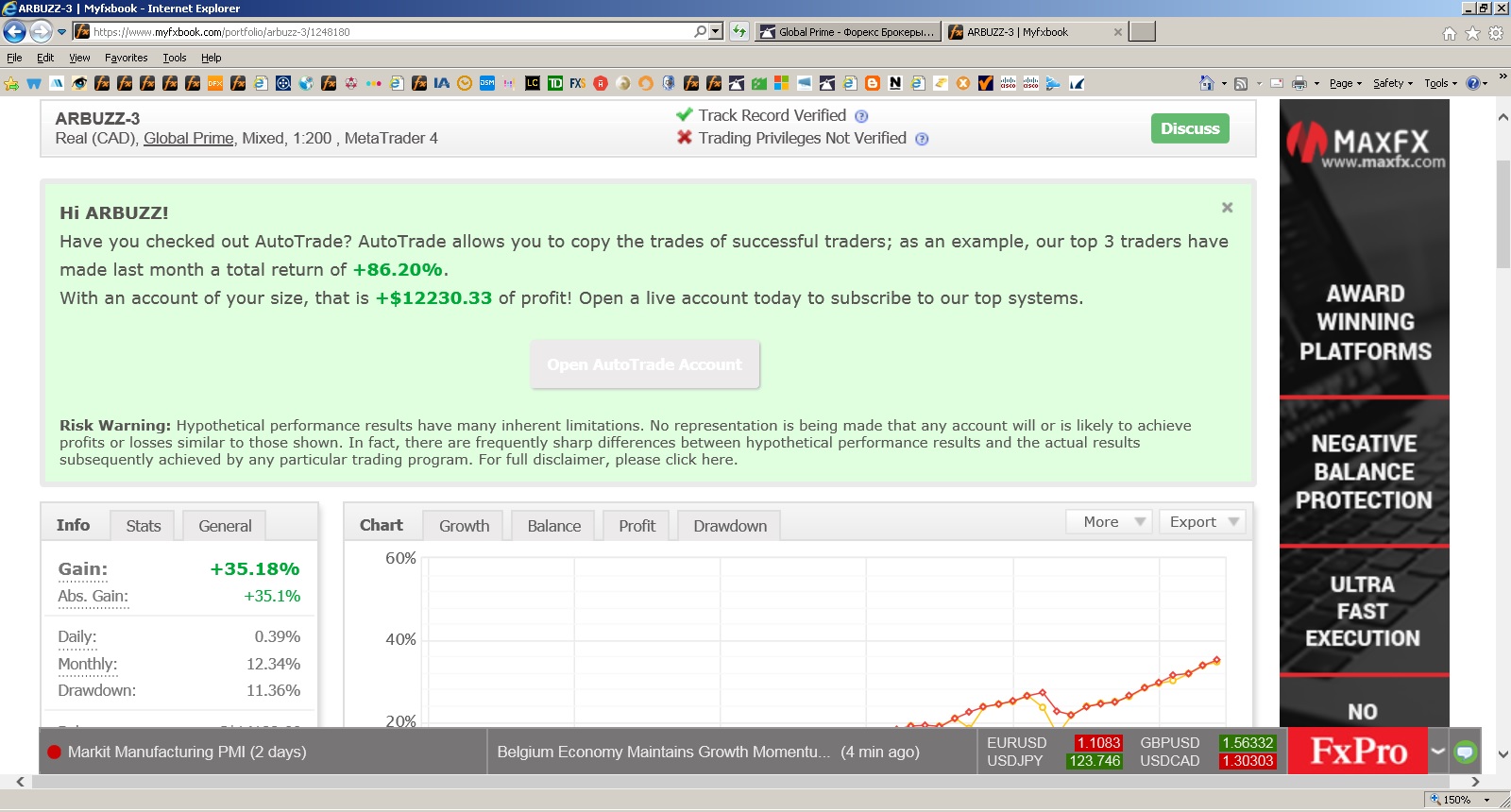Screen dimensions: 1511x812
Task: Open the Blogger orange B bookmark
Action: [873, 83]
